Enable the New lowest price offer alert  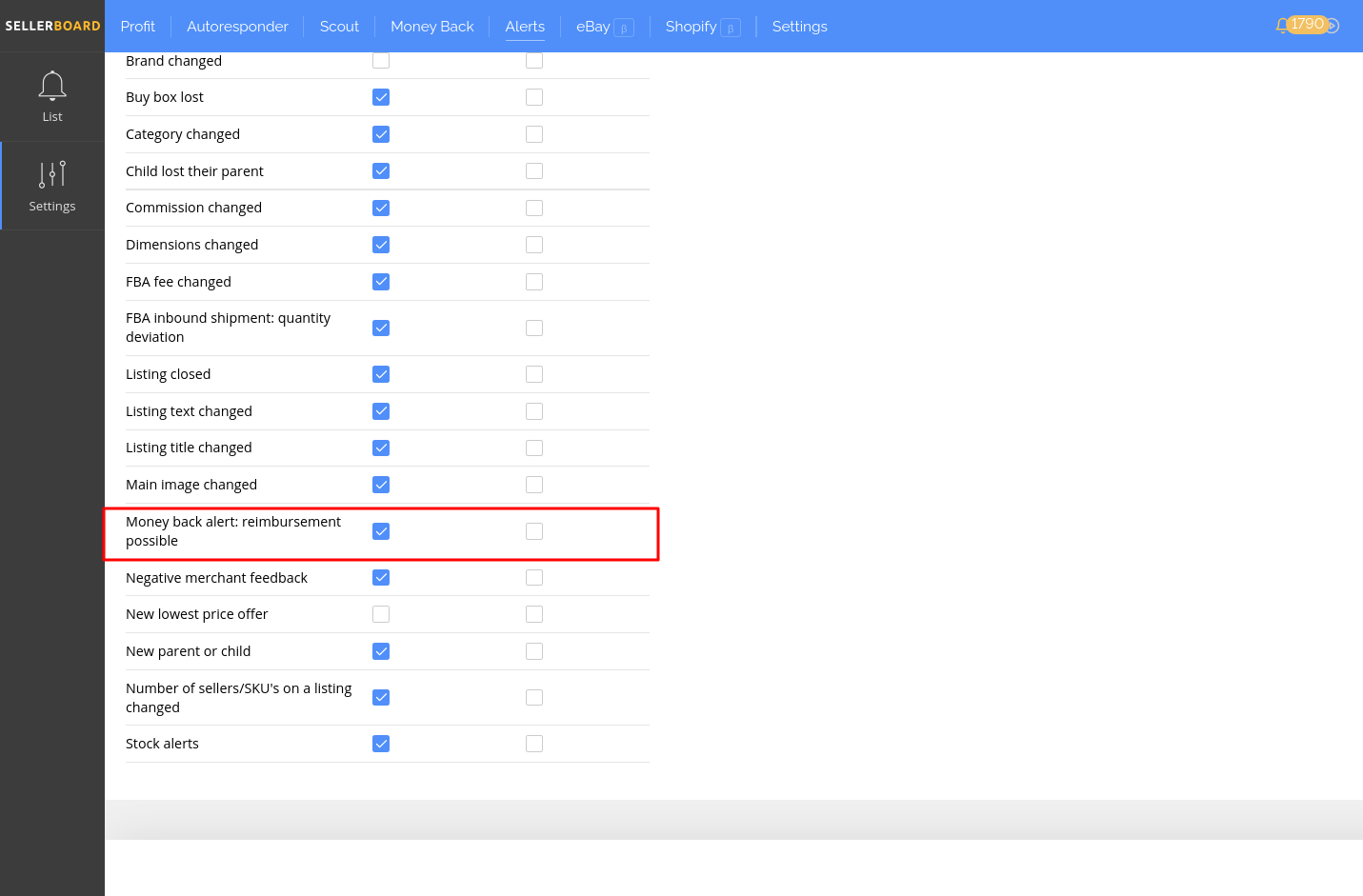click(381, 613)
